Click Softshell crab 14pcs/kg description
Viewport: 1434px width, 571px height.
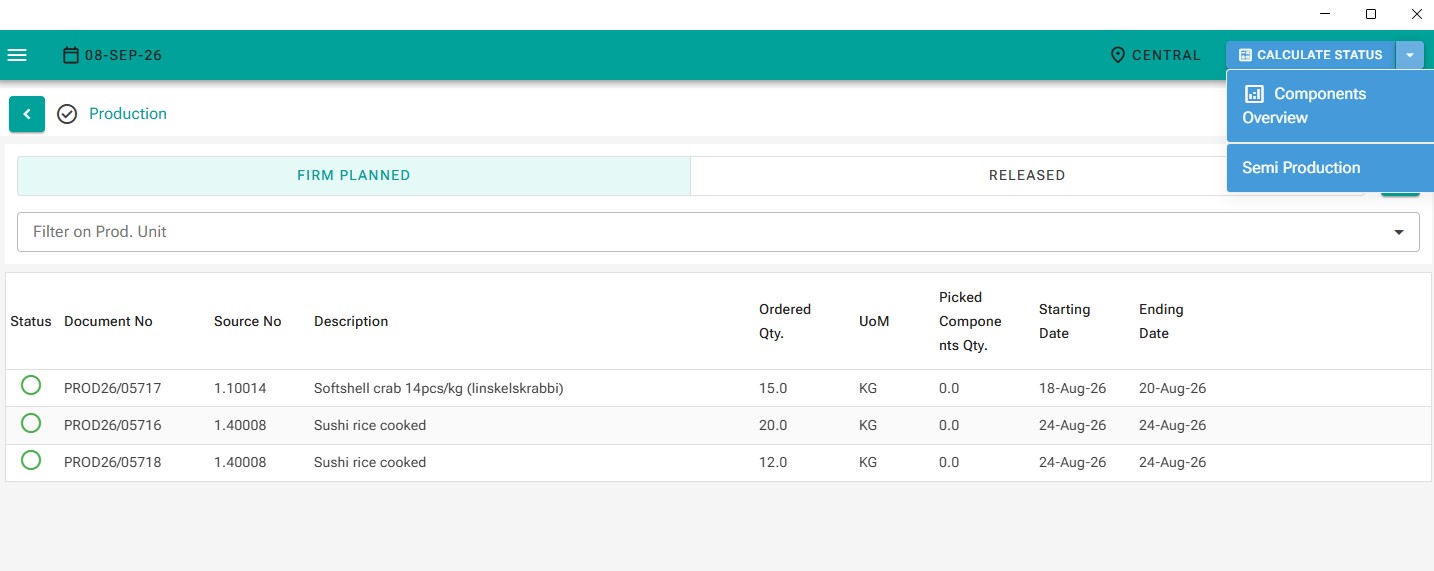pos(439,388)
